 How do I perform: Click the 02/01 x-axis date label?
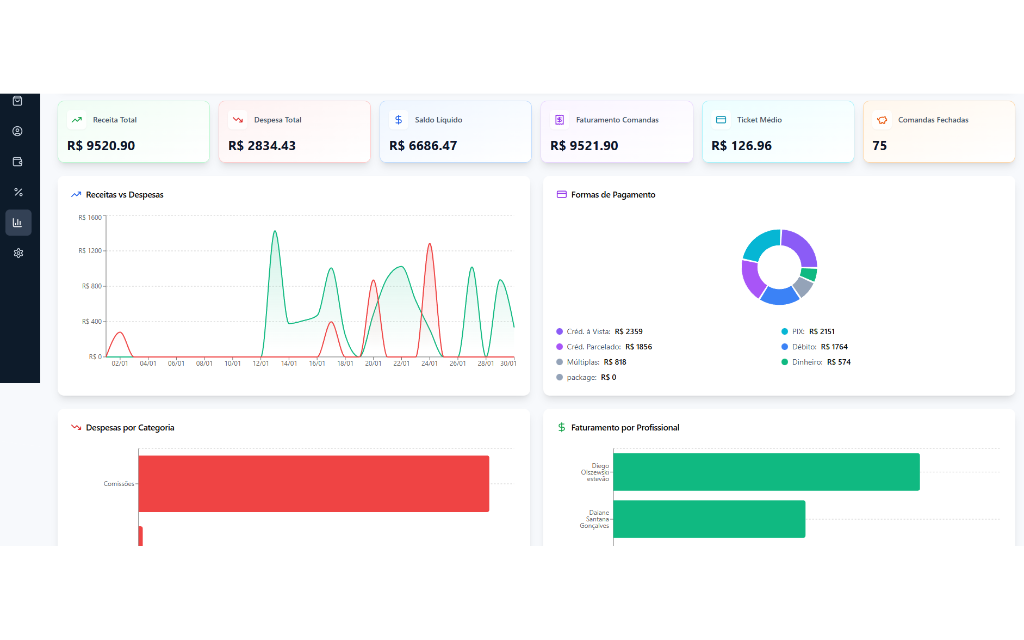click(120, 364)
